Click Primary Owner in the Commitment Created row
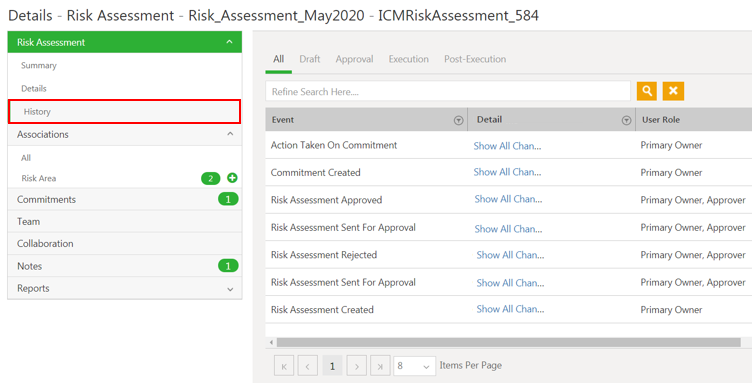The image size is (756, 384). (671, 173)
